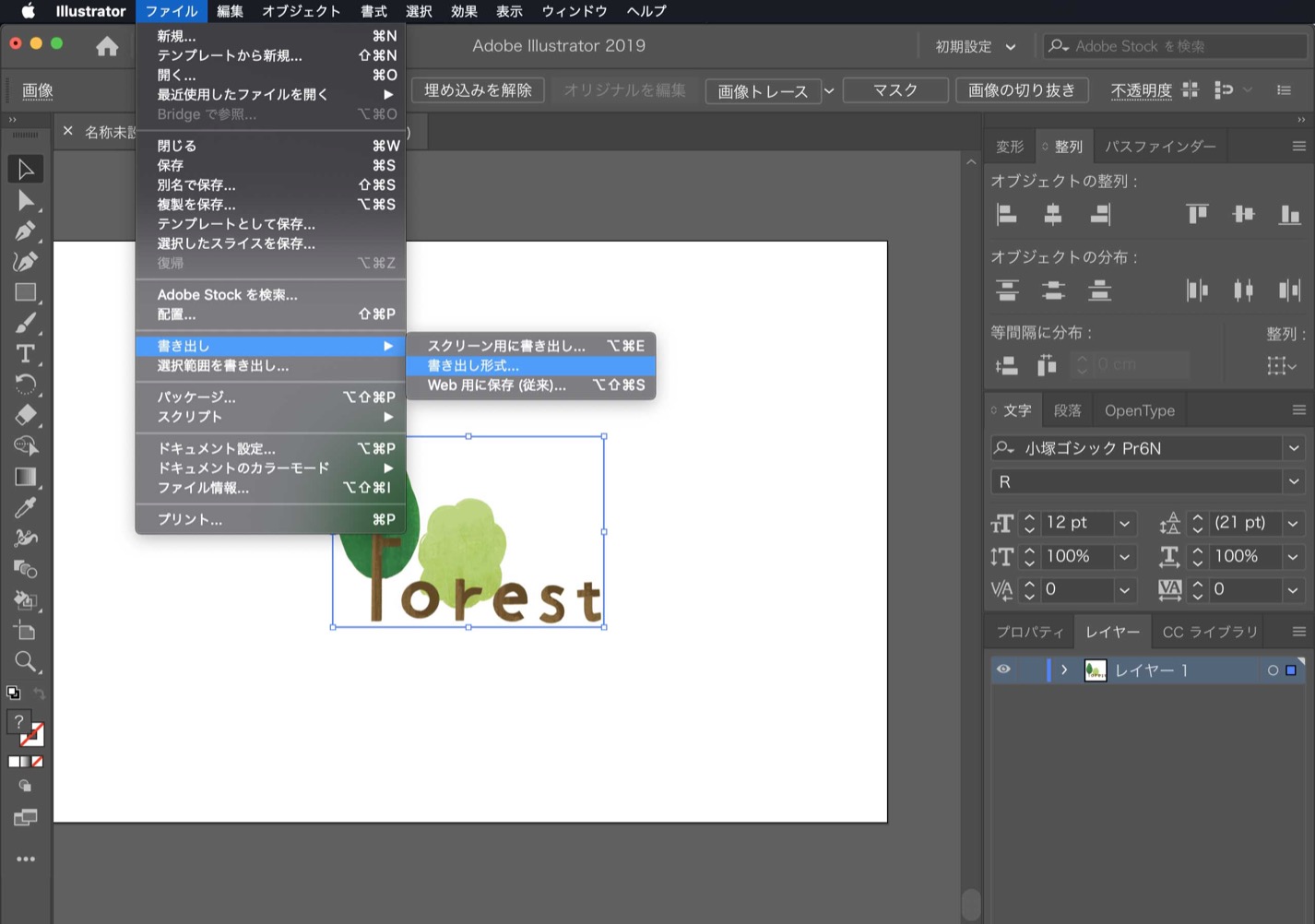The height and width of the screenshot is (924, 1315).
Task: Open the Apple menu
Action: coord(28,11)
